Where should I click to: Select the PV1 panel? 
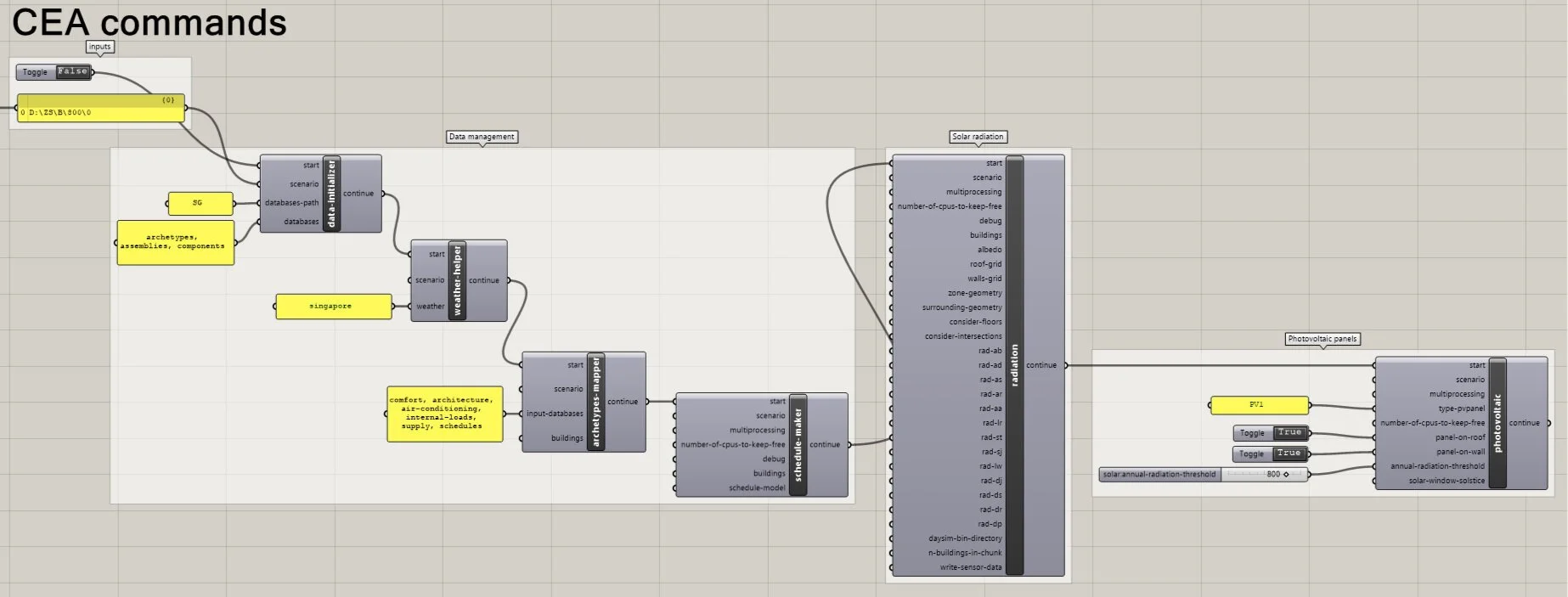coord(1259,405)
